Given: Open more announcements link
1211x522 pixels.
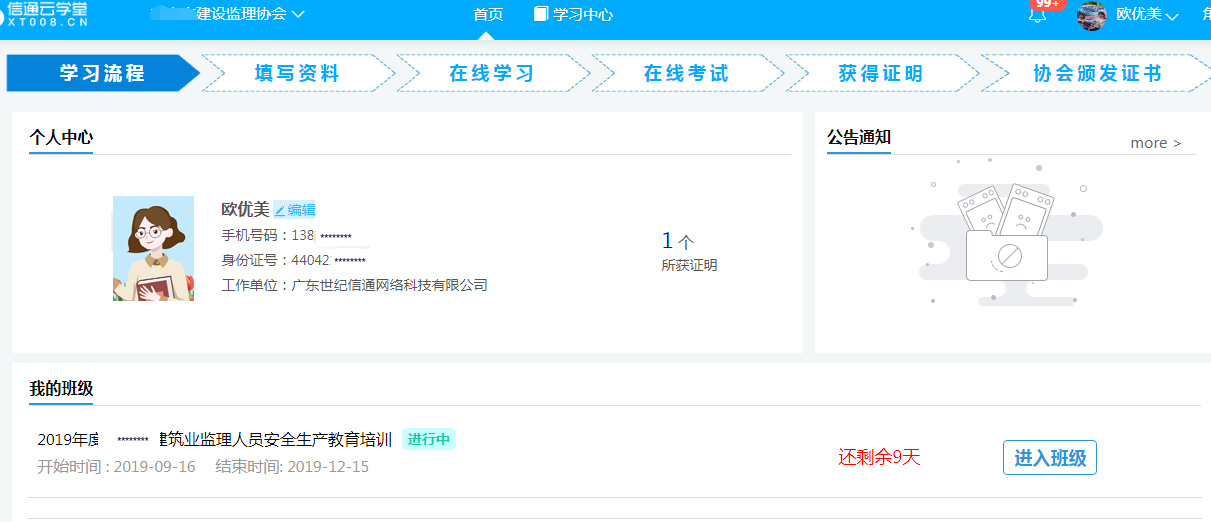Looking at the screenshot, I should [x=1155, y=143].
